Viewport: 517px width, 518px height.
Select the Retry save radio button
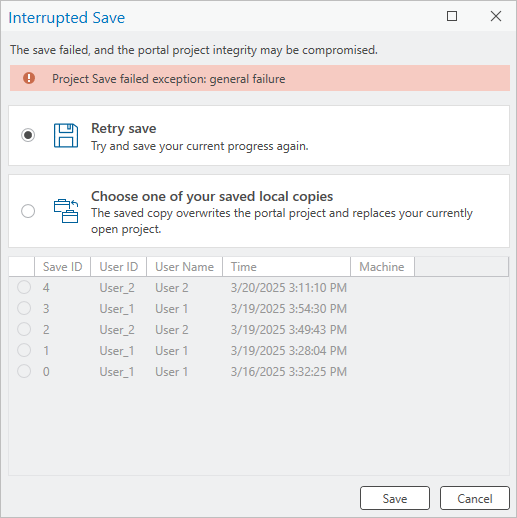pyautogui.click(x=28, y=135)
